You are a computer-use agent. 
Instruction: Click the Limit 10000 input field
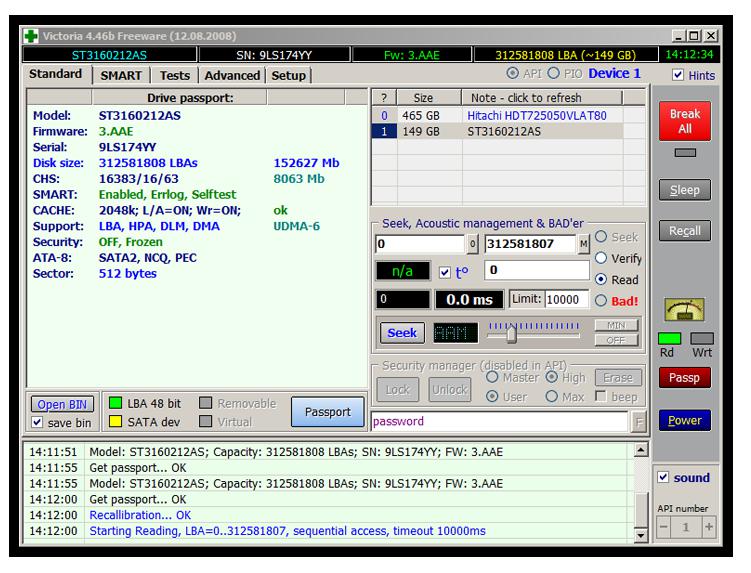coord(567,299)
